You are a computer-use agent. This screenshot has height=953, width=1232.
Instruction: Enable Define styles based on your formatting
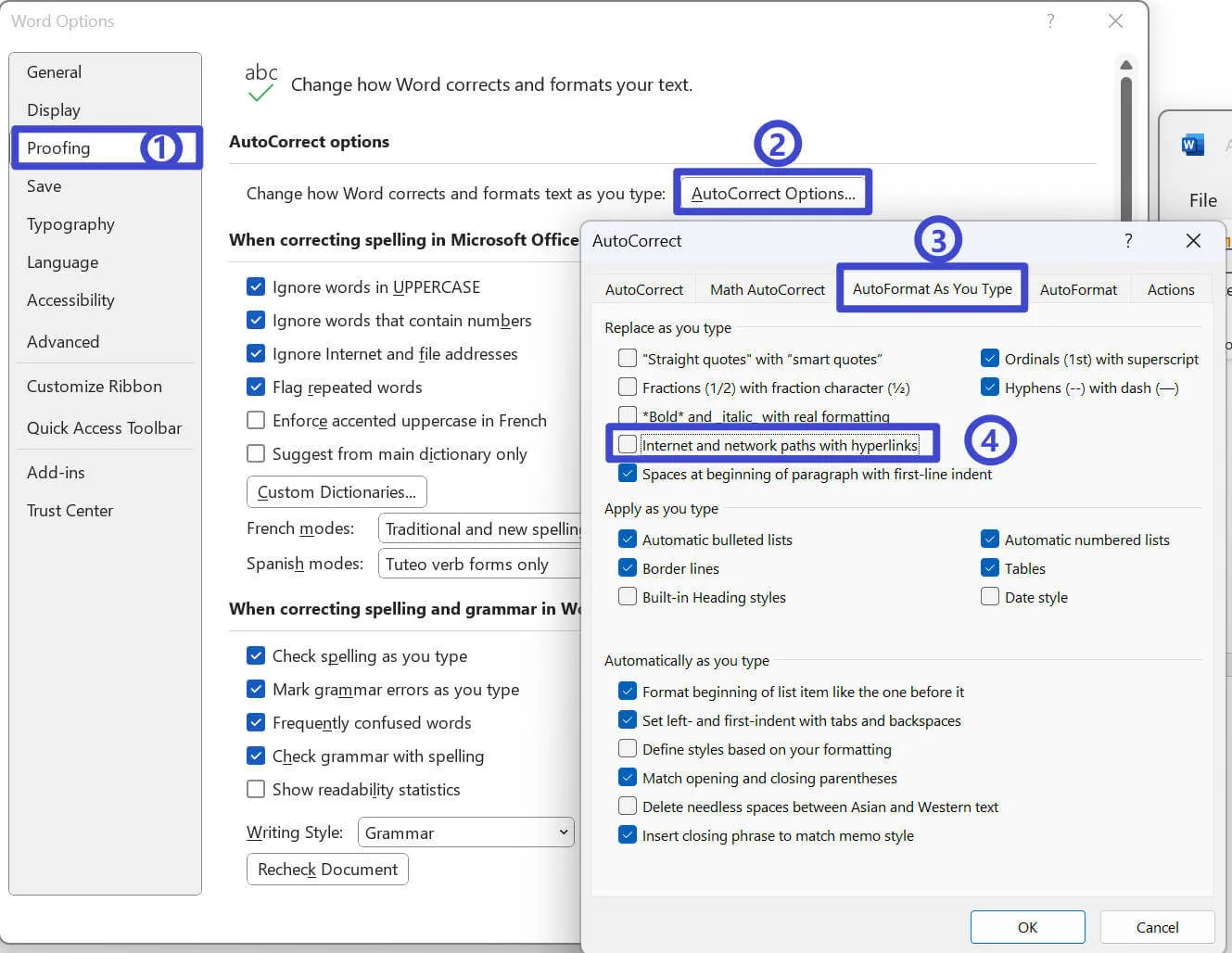[x=628, y=748]
